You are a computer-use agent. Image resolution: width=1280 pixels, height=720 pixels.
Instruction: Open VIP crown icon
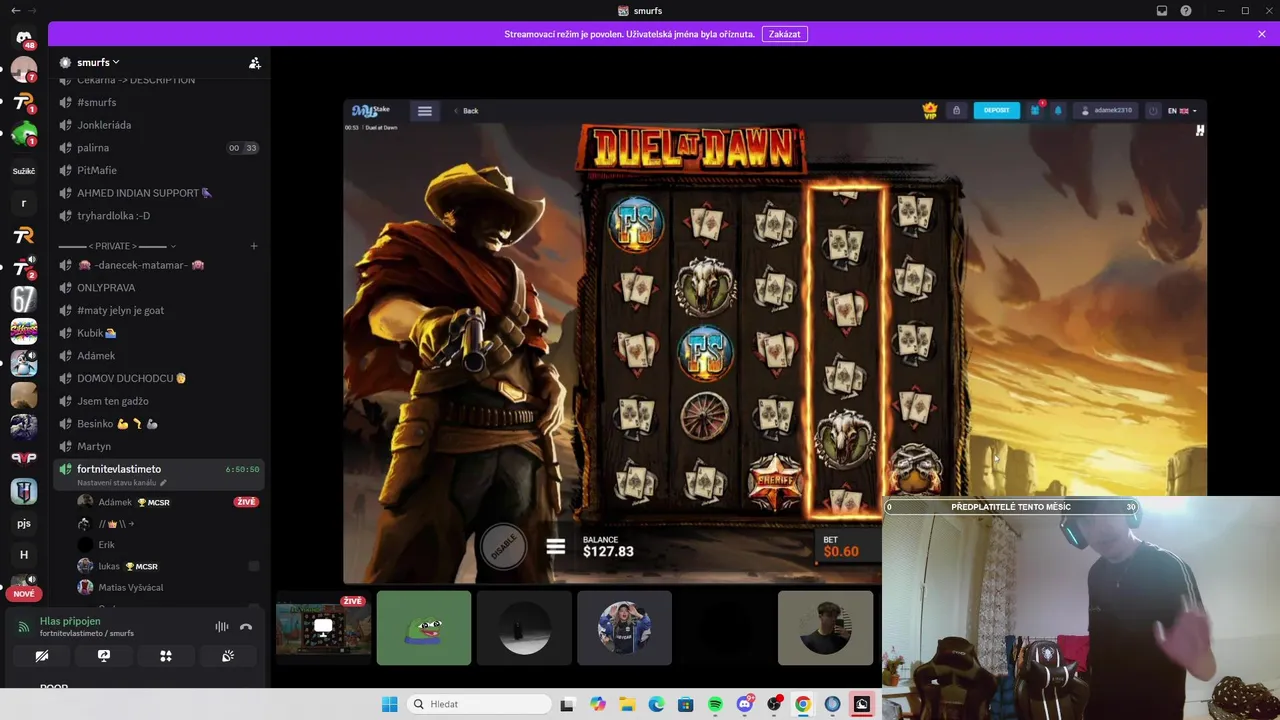click(931, 110)
